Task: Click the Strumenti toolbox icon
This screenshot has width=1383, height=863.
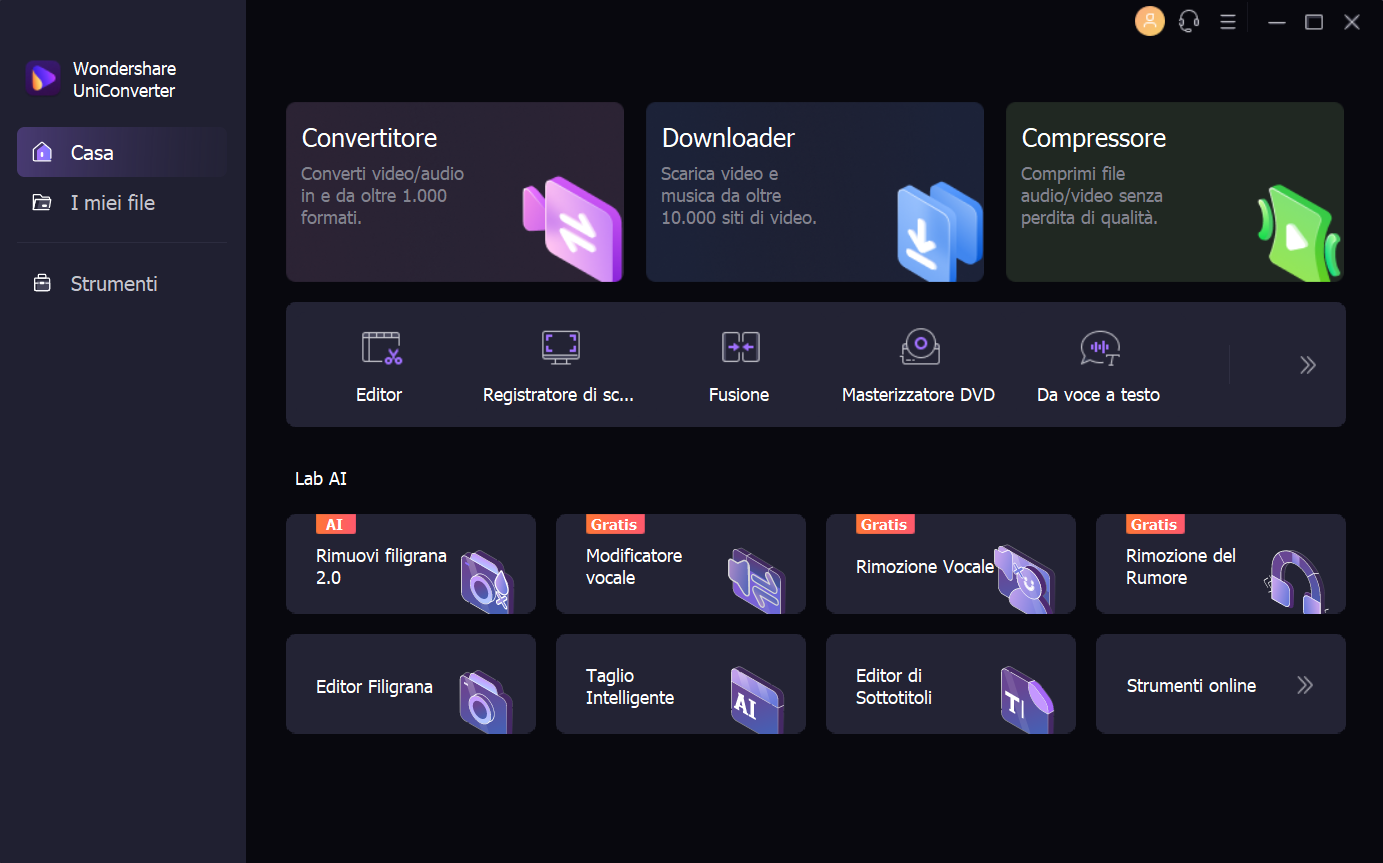Action: pyautogui.click(x=42, y=283)
